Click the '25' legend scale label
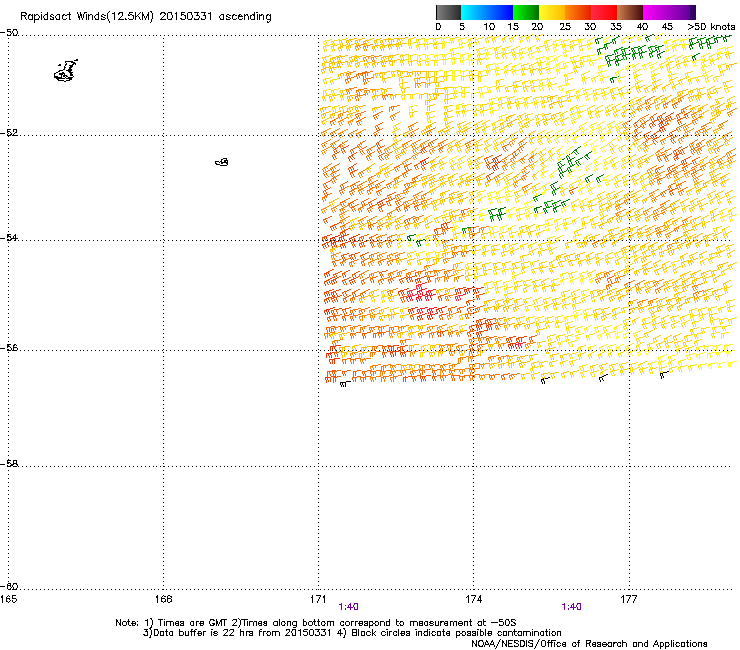The width and height of the screenshot is (740, 650). (x=565, y=27)
